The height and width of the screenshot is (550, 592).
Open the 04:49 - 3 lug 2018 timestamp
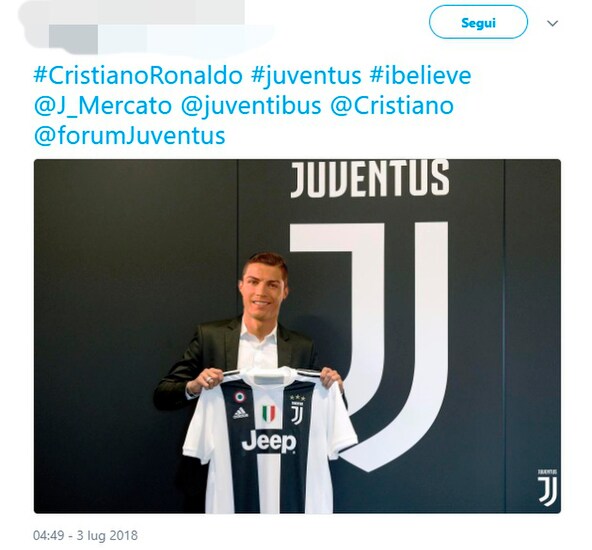[x=85, y=535]
